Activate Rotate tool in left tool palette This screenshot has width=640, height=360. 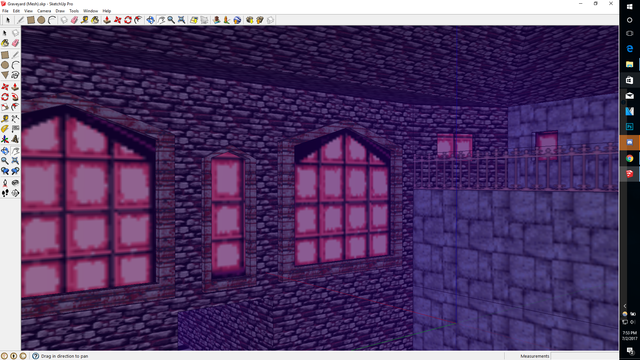tap(5, 97)
